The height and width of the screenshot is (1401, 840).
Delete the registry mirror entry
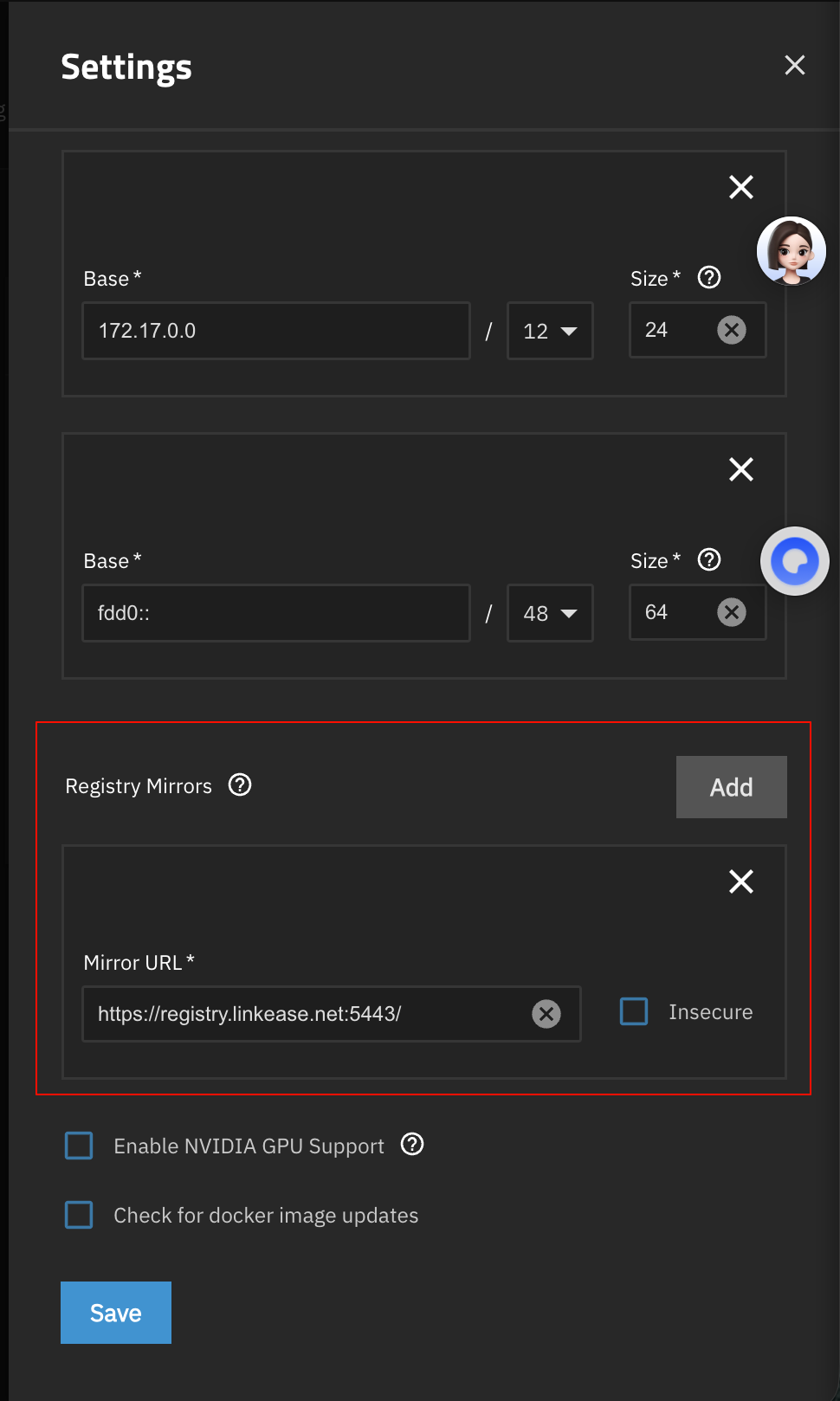(740, 881)
